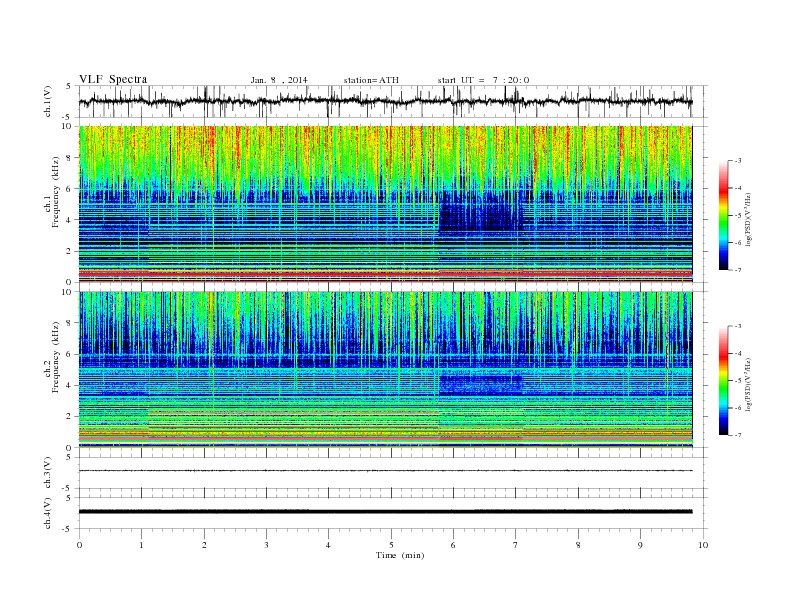Click the dark blue dropout in ch.1 spectrogram
This screenshot has width=792, height=612.
(x=481, y=211)
